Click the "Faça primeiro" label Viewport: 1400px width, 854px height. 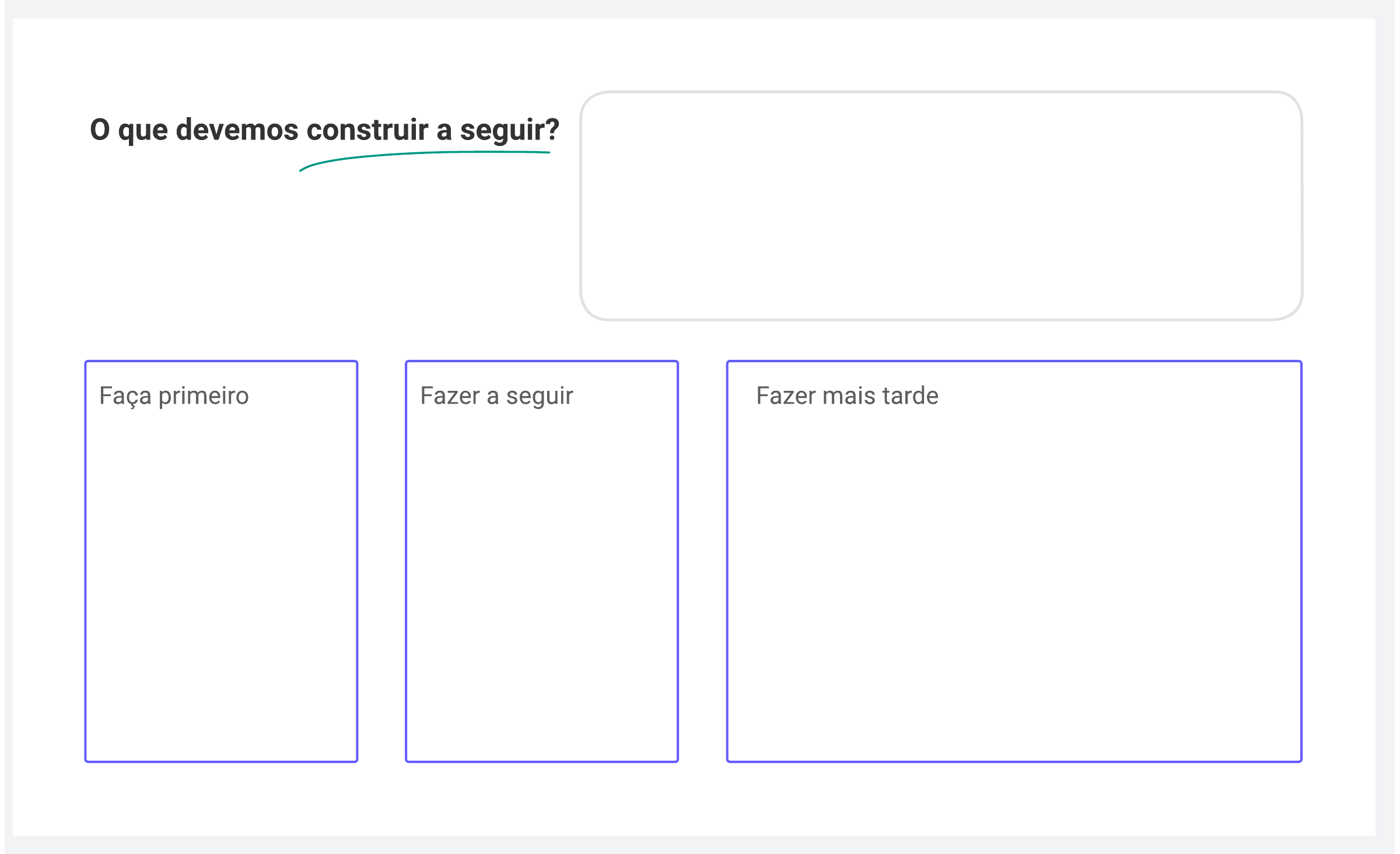tap(174, 395)
